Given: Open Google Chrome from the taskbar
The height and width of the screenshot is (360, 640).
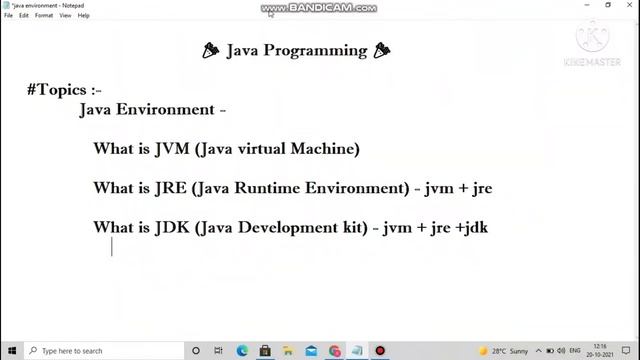Looking at the screenshot, I should pos(334,351).
